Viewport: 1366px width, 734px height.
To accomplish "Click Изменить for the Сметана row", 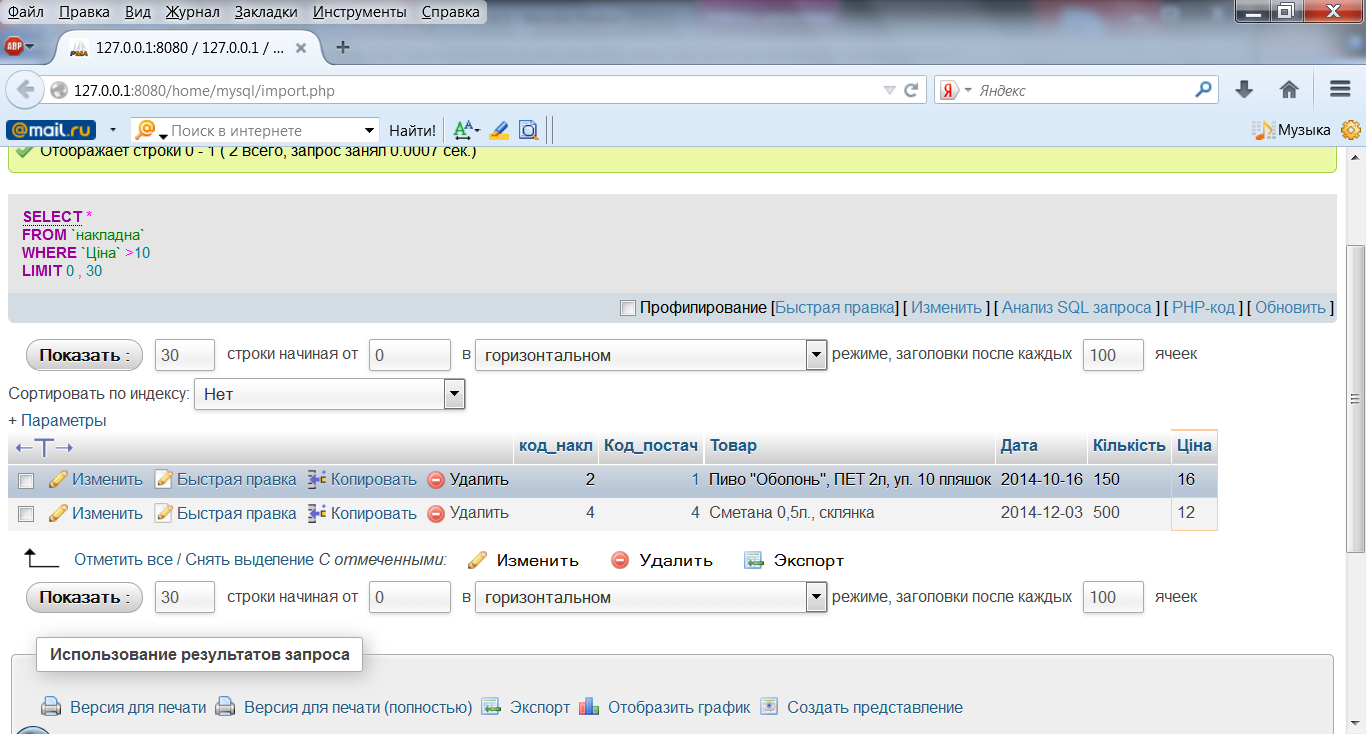I will [96, 514].
